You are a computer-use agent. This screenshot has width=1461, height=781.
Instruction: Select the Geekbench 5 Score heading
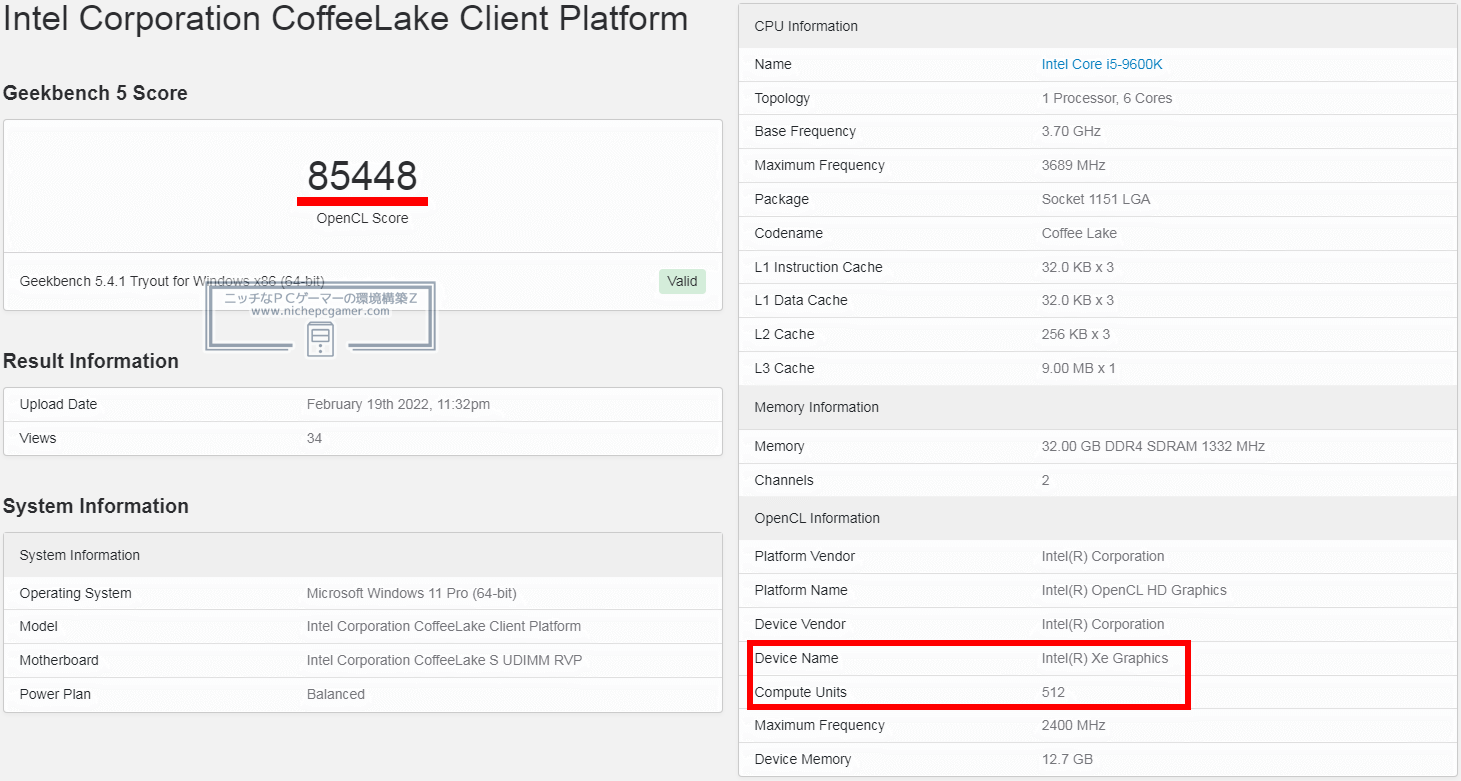pyautogui.click(x=95, y=93)
